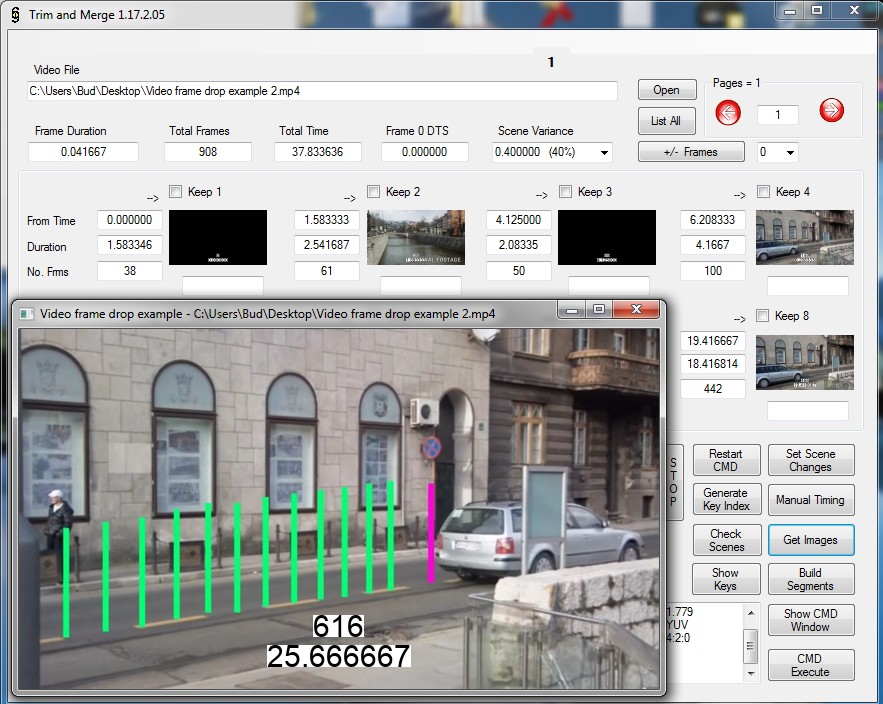This screenshot has height=704, width=883.
Task: Click Keep 4 From Time field 6.208333
Action: [713, 220]
